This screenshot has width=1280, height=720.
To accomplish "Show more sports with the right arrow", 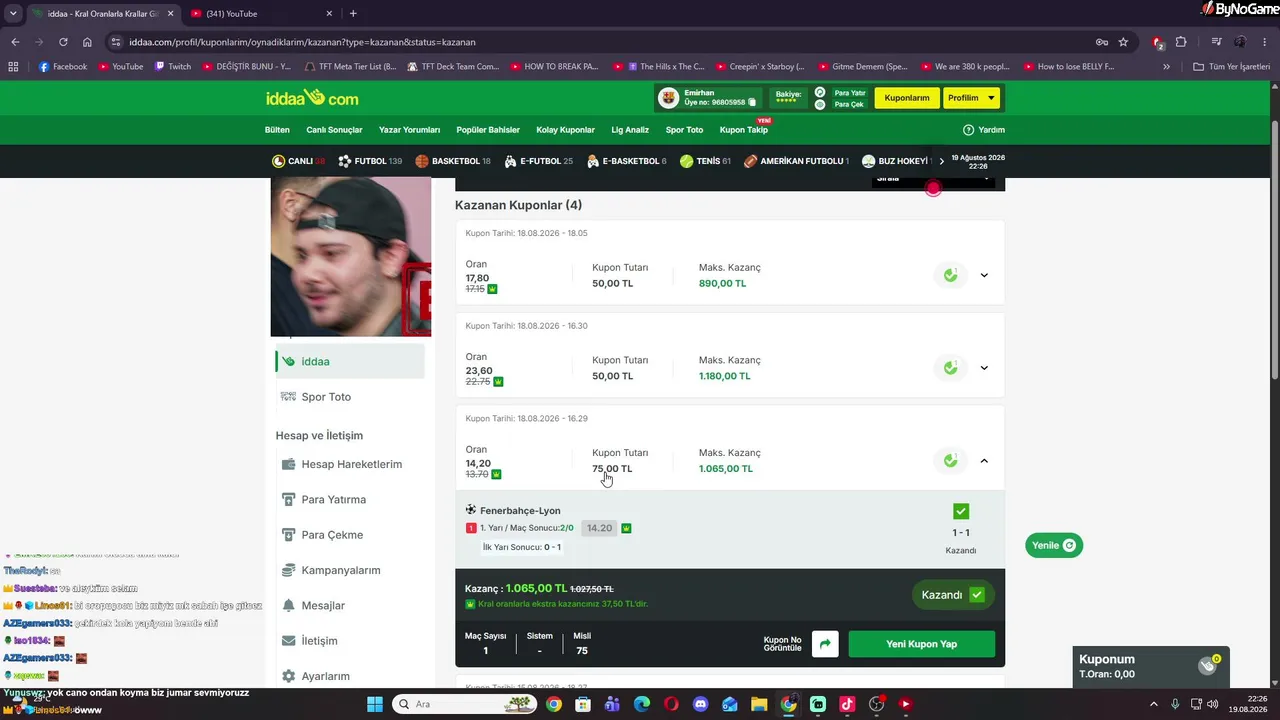I will tap(941, 161).
